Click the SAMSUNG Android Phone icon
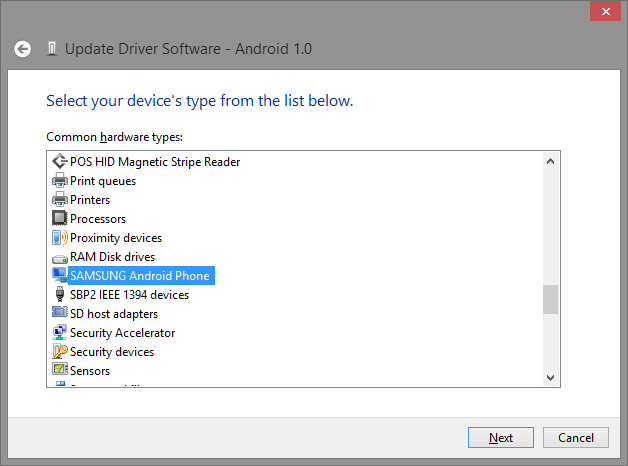628x466 pixels. [59, 276]
